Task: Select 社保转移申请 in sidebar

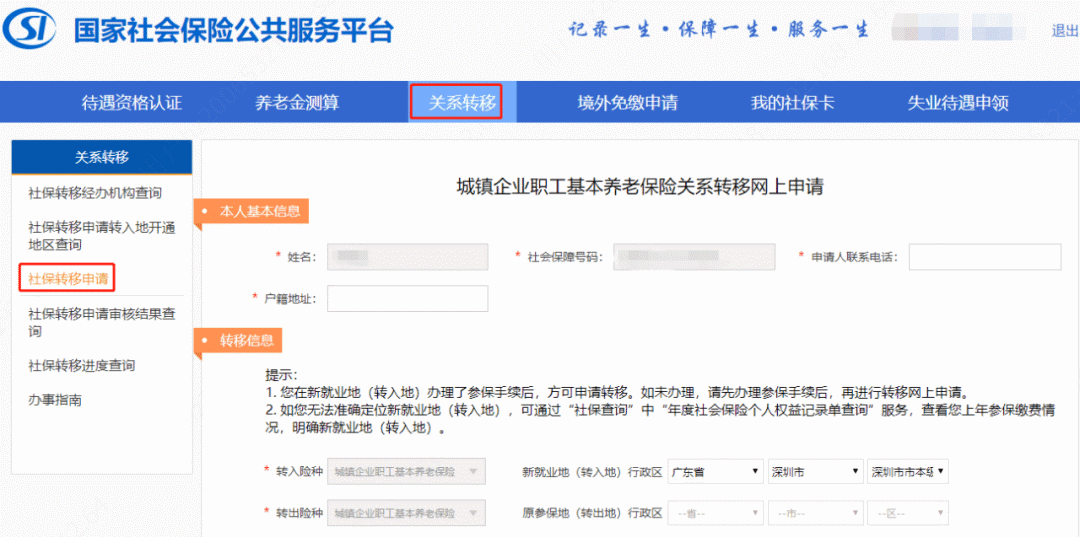Action: click(68, 278)
